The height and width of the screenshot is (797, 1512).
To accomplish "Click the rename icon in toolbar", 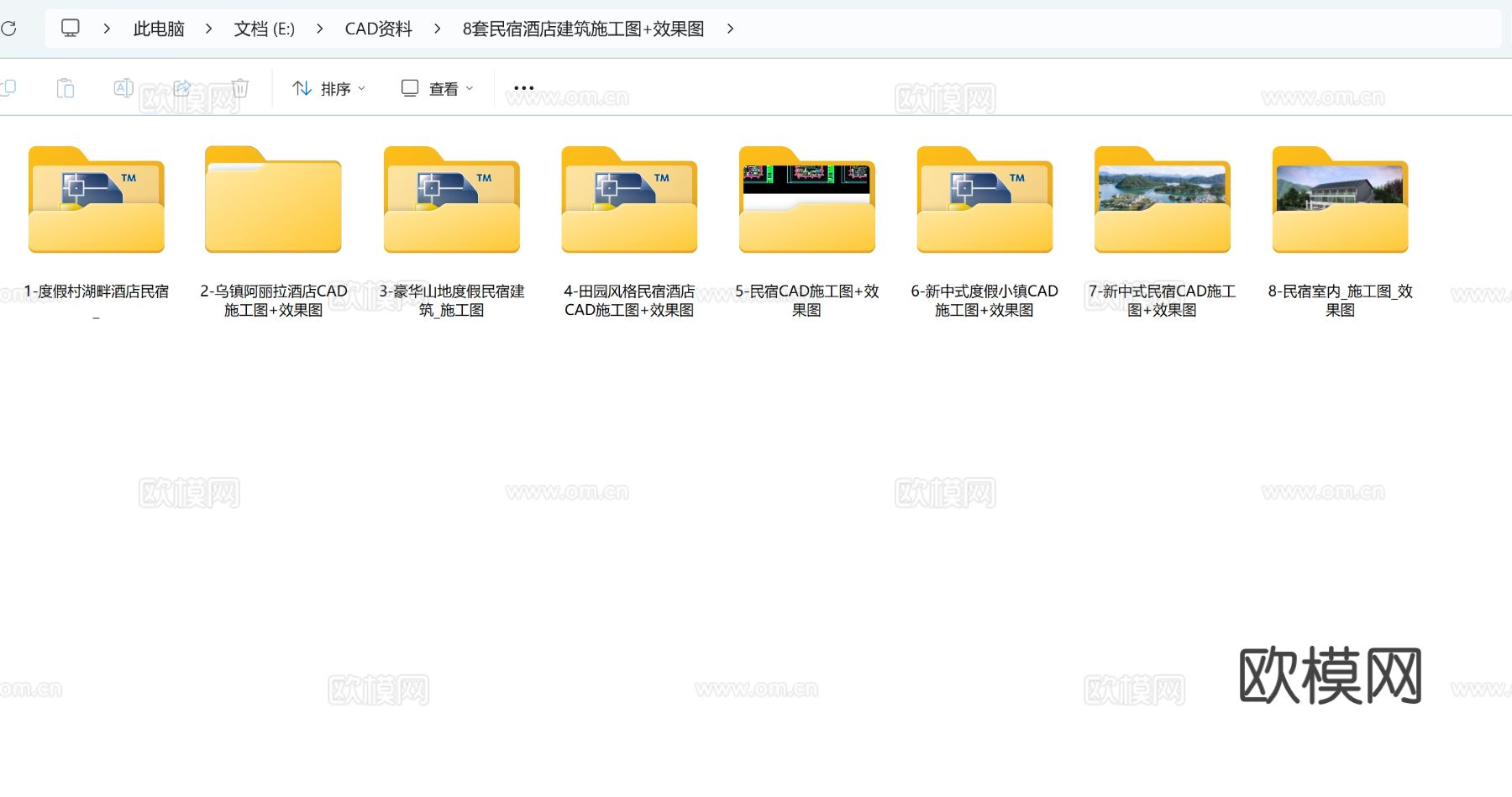I will tap(123, 87).
